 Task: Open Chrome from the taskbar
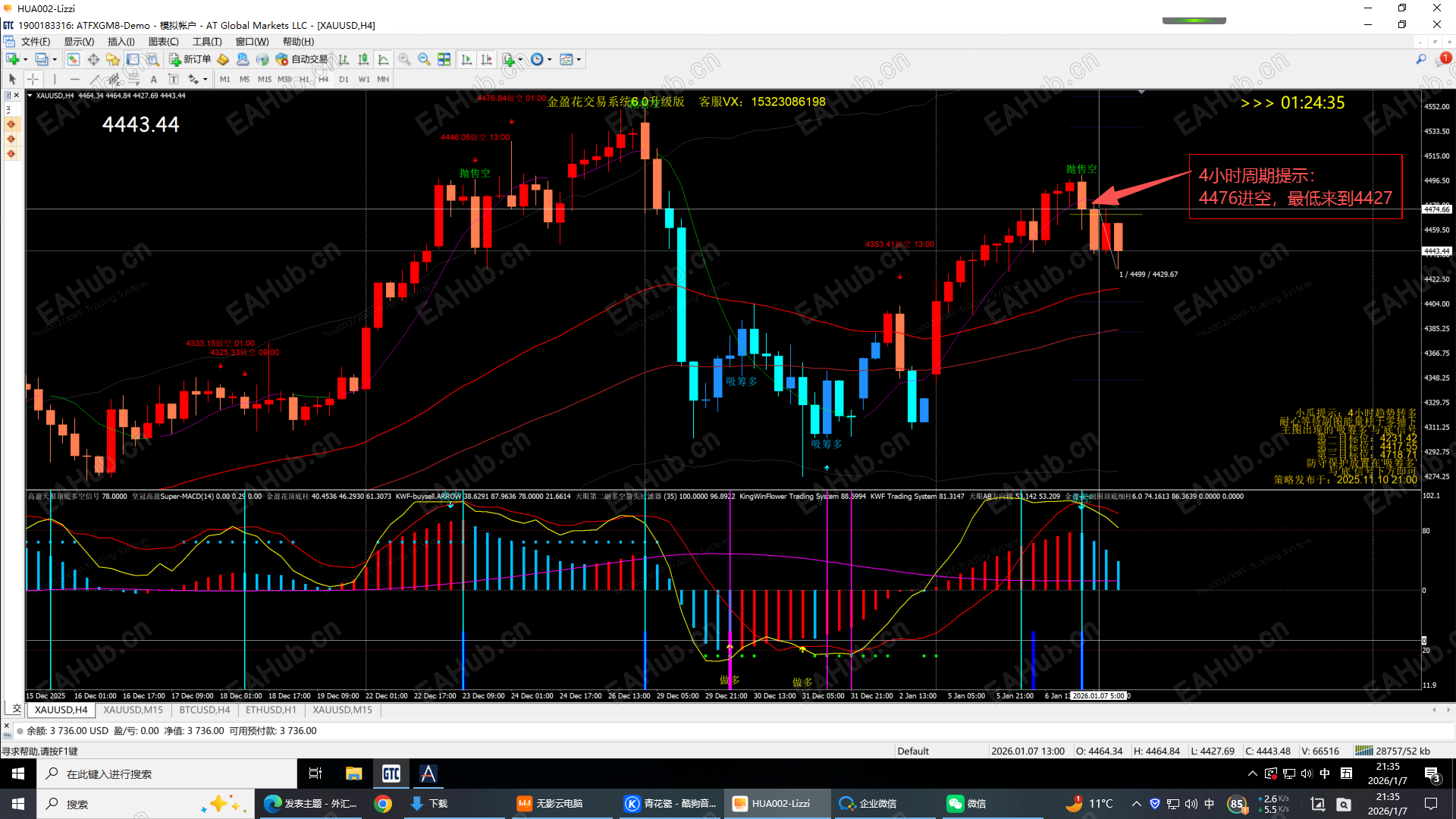click(x=383, y=804)
